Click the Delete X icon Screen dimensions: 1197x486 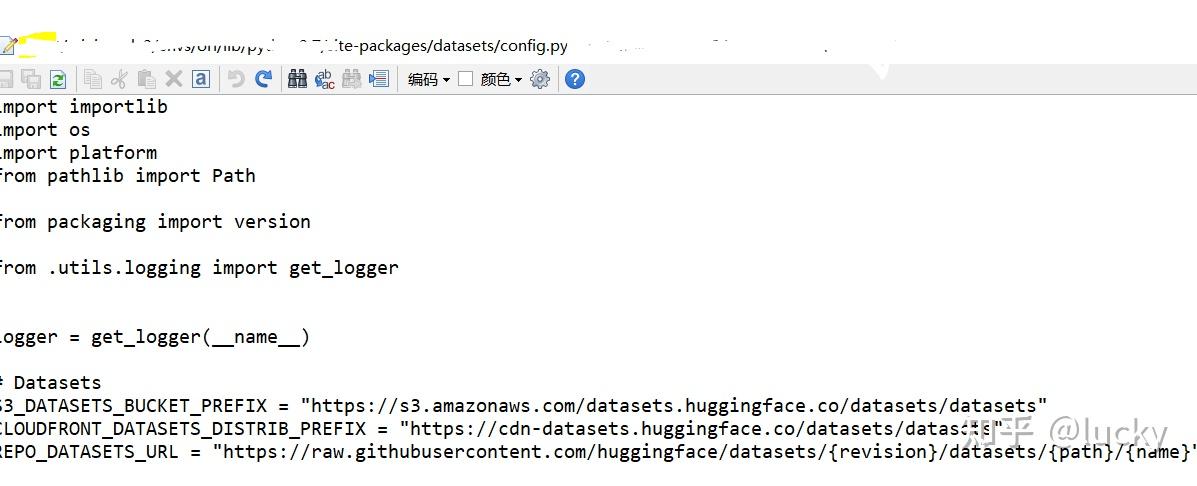[x=174, y=79]
